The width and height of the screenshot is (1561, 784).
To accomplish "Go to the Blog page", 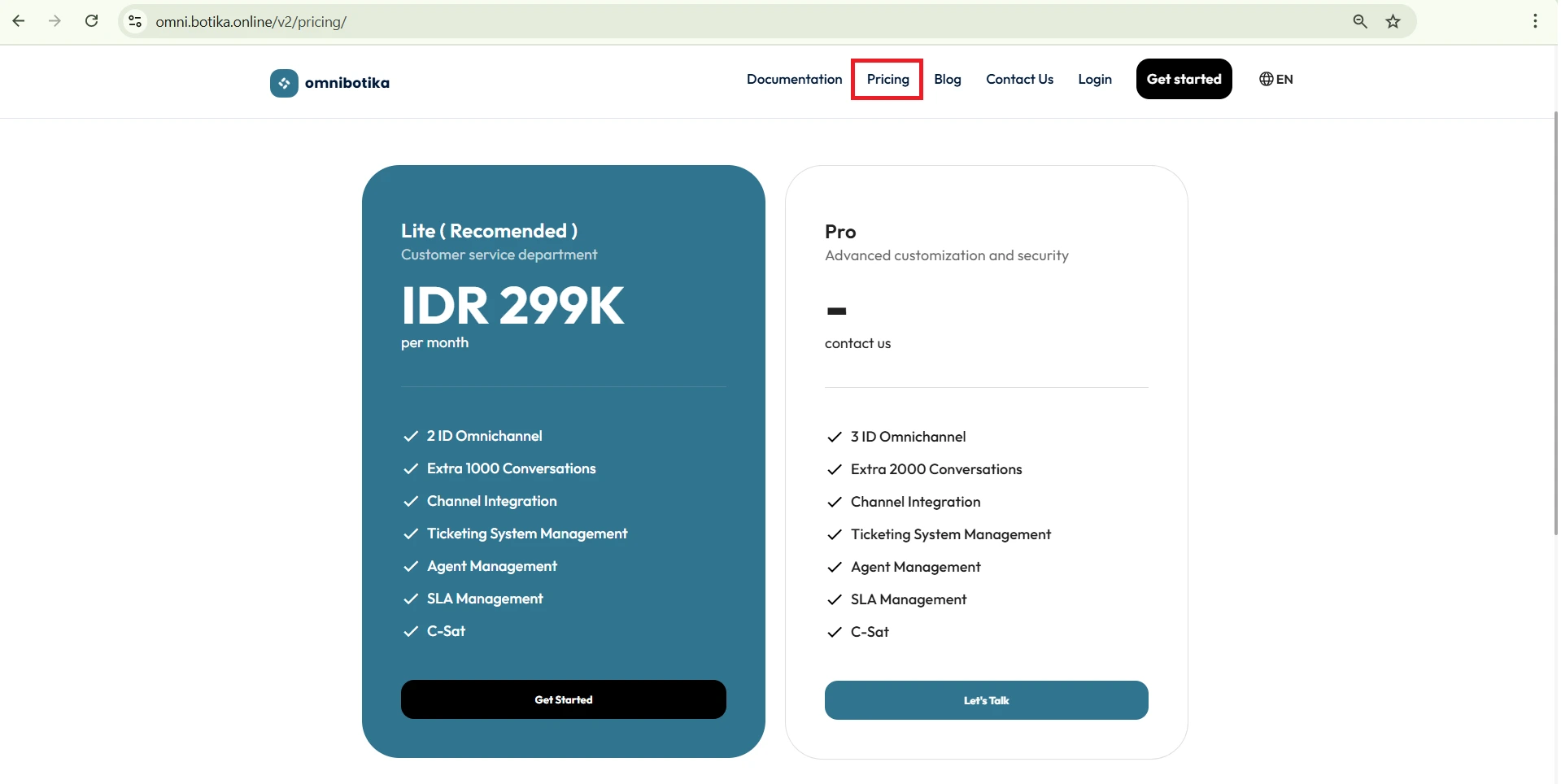I will (x=947, y=80).
